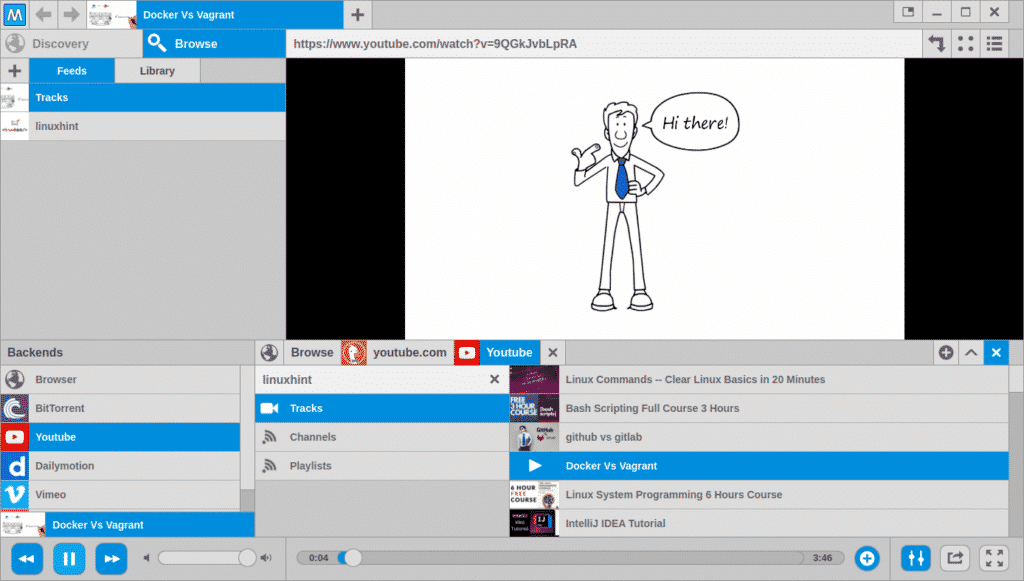The height and width of the screenshot is (581, 1024).
Task: Select Channels search category
Action: [x=312, y=437]
